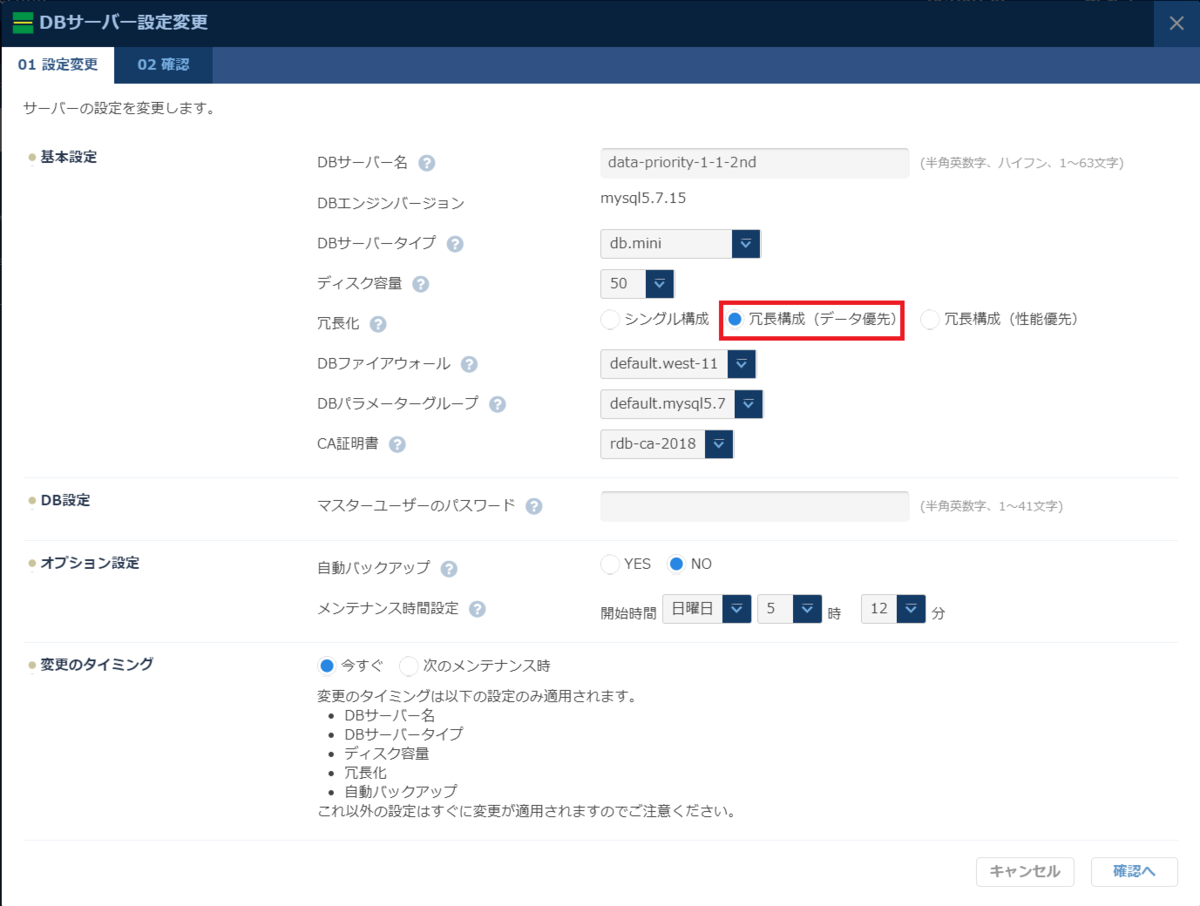
Task: Click help icon next to ディスク容量
Action: (x=421, y=284)
